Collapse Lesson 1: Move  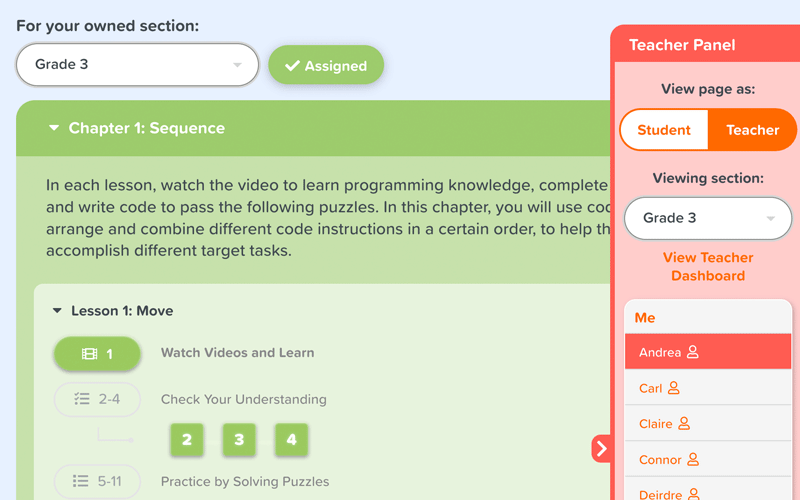pyautogui.click(x=58, y=311)
